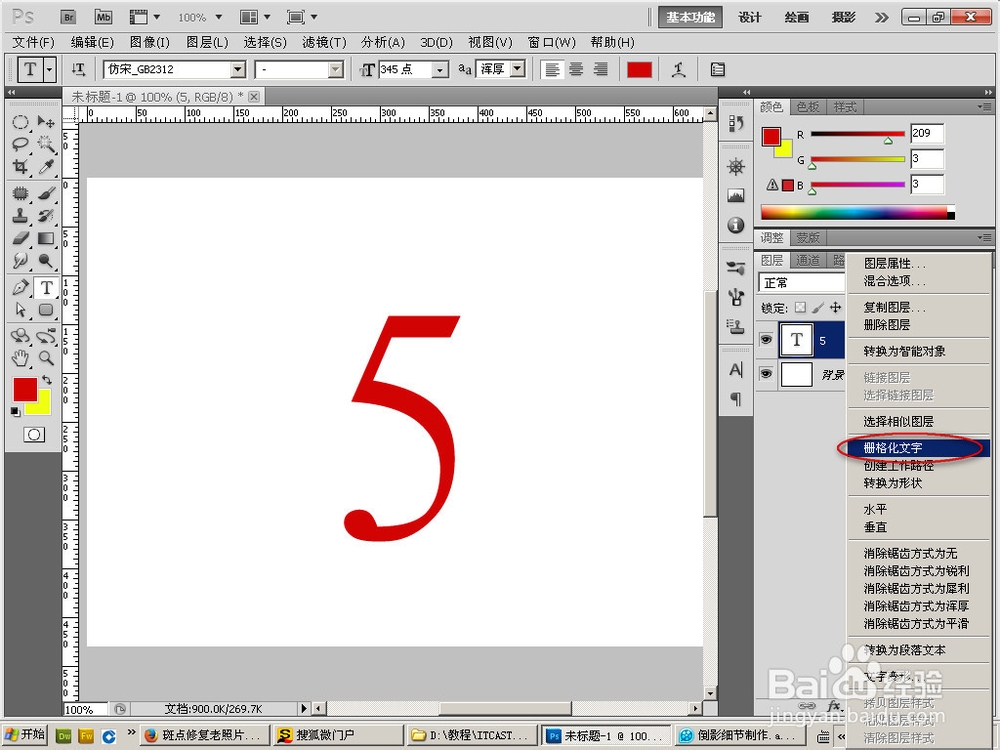This screenshot has width=1000, height=750.
Task: Open the anti-aliasing method dropdown
Action: (x=518, y=69)
